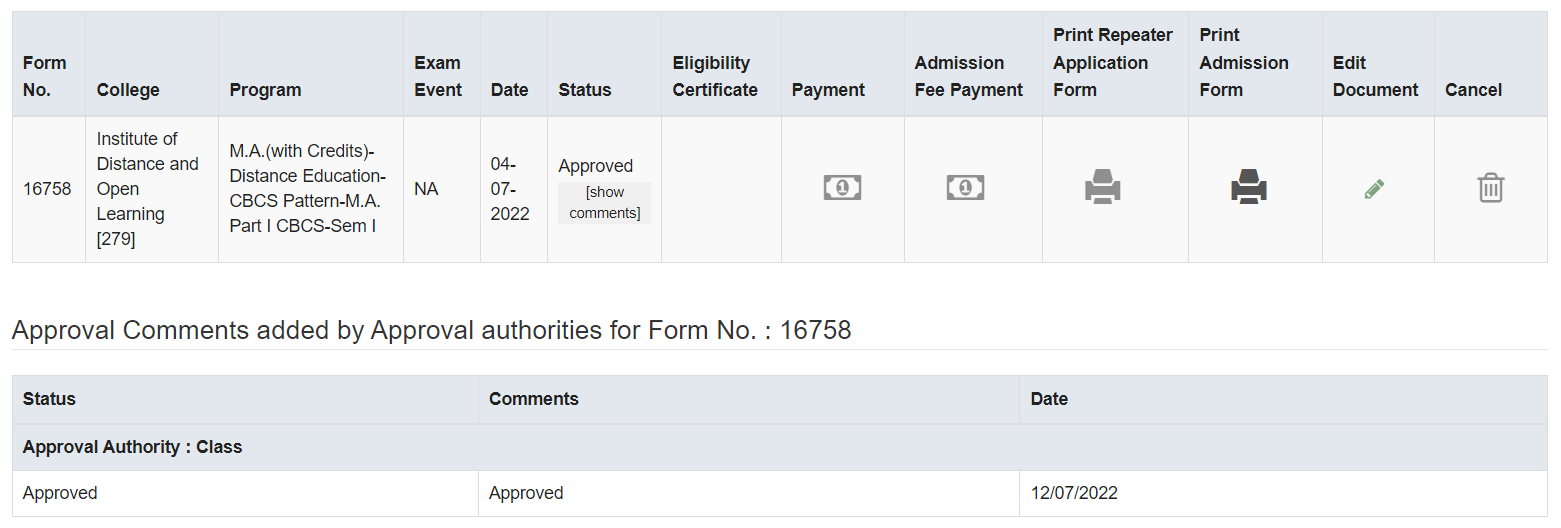Click the Admission Fee Payment money icon

point(965,187)
